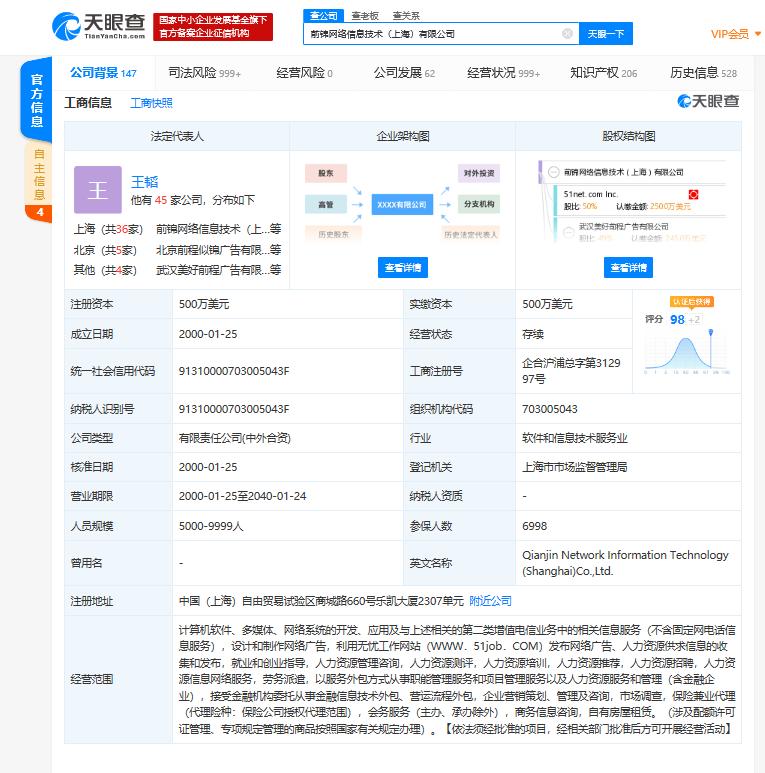Viewport: 765px width, 773px height.
Task: Open the VIP会员 dropdown menu
Action: coord(733,34)
